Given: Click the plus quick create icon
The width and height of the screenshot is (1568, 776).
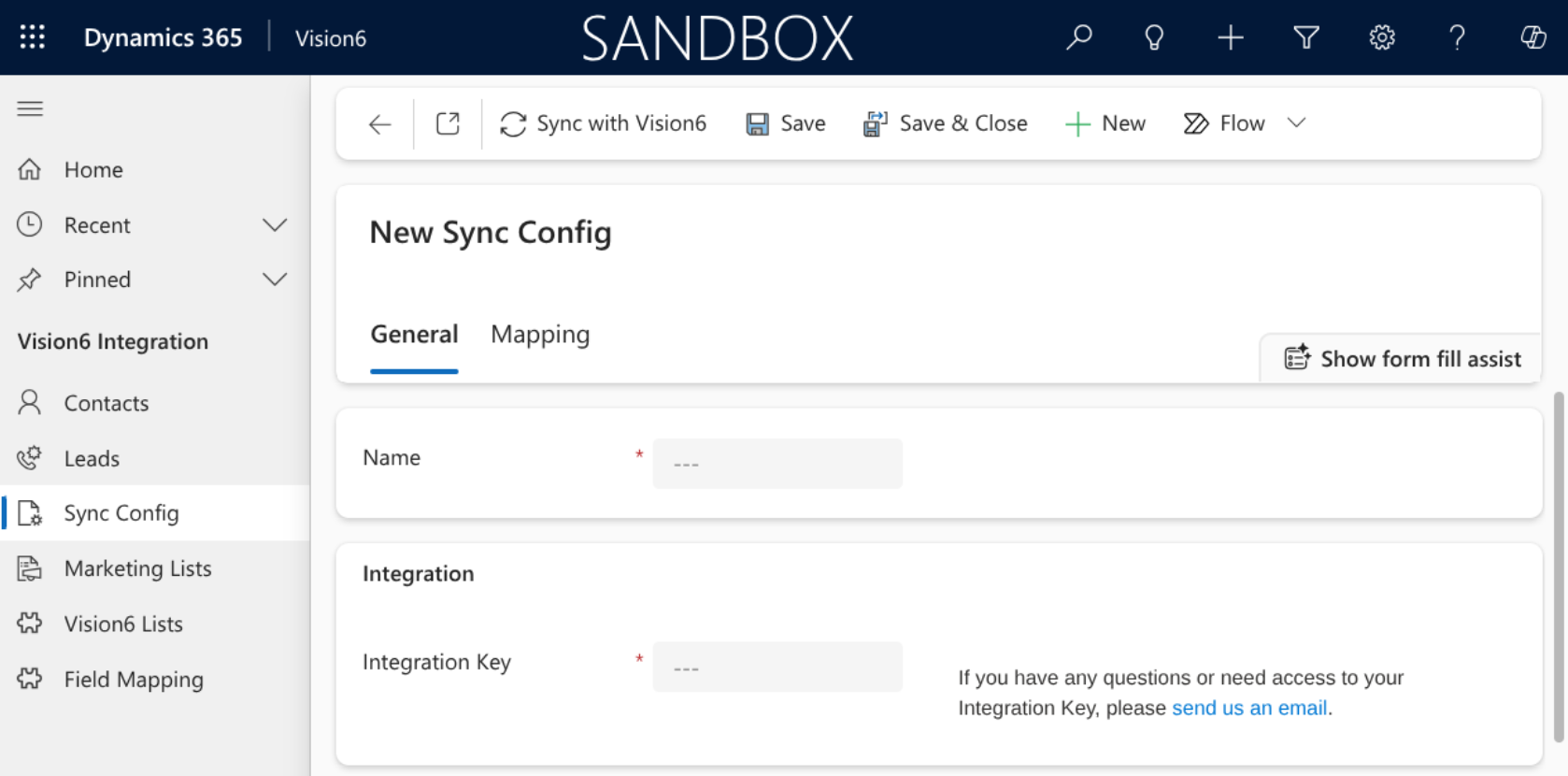Looking at the screenshot, I should pos(1231,37).
